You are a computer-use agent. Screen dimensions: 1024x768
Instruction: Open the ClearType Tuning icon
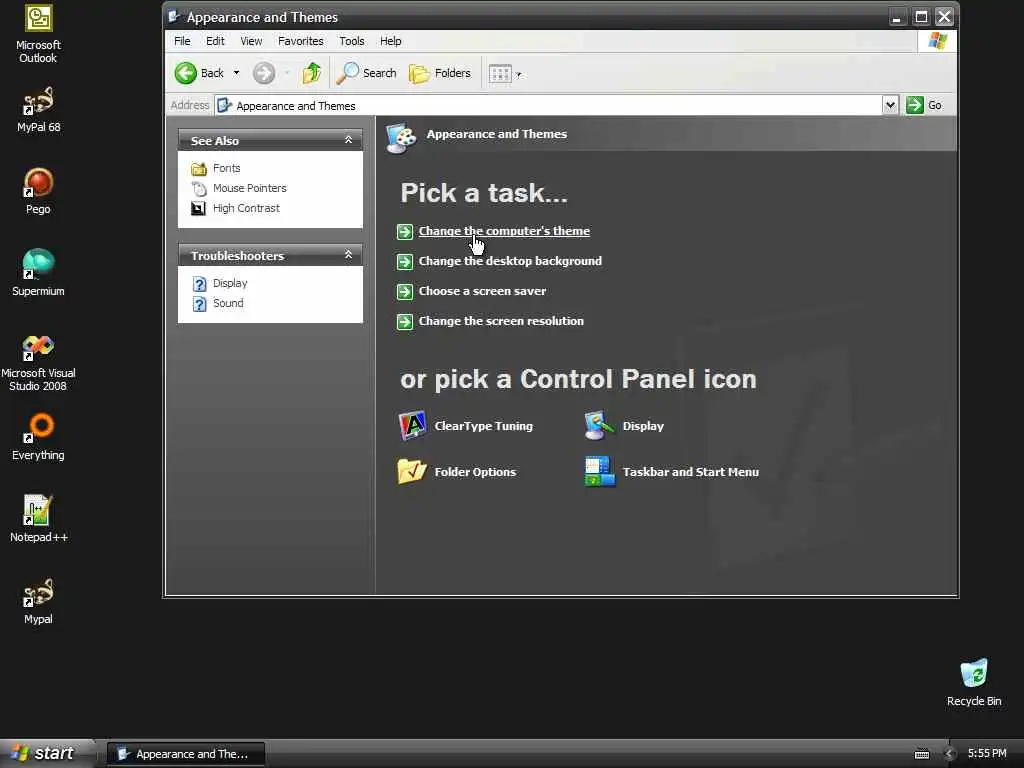click(413, 426)
